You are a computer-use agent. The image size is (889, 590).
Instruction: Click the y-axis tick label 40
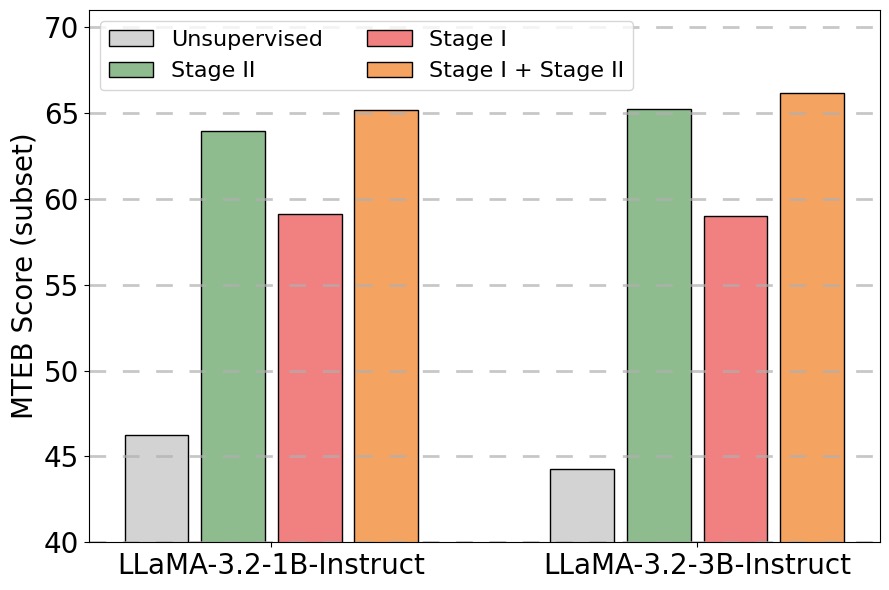click(62, 543)
